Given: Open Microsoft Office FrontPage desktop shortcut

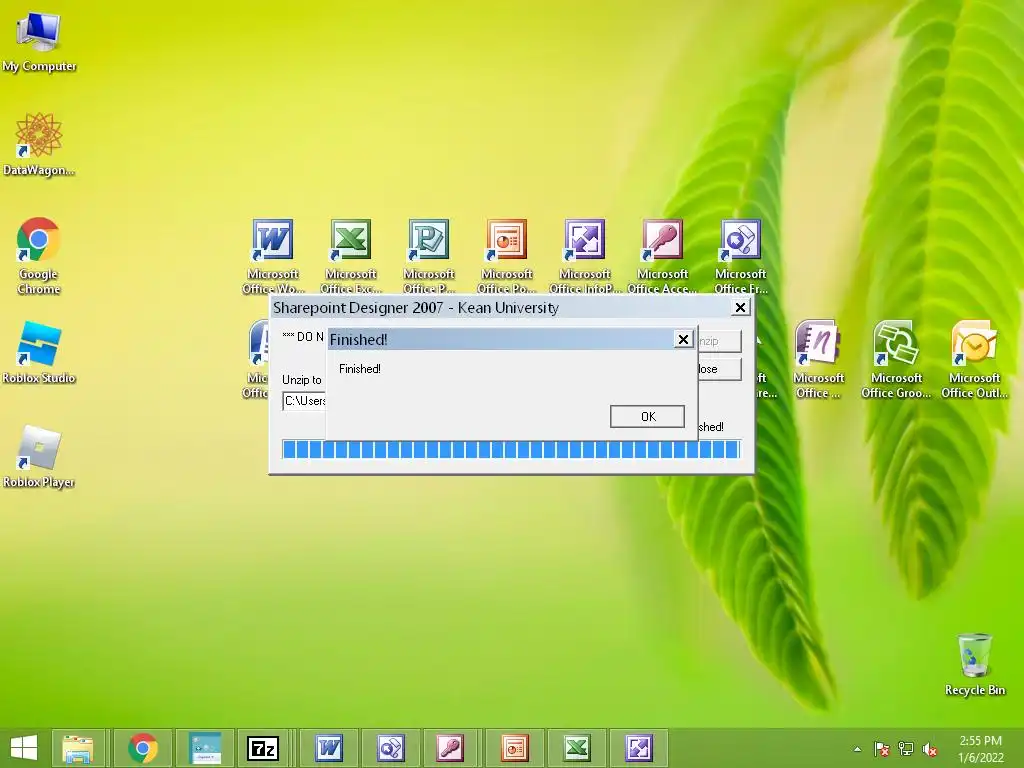Looking at the screenshot, I should [741, 256].
